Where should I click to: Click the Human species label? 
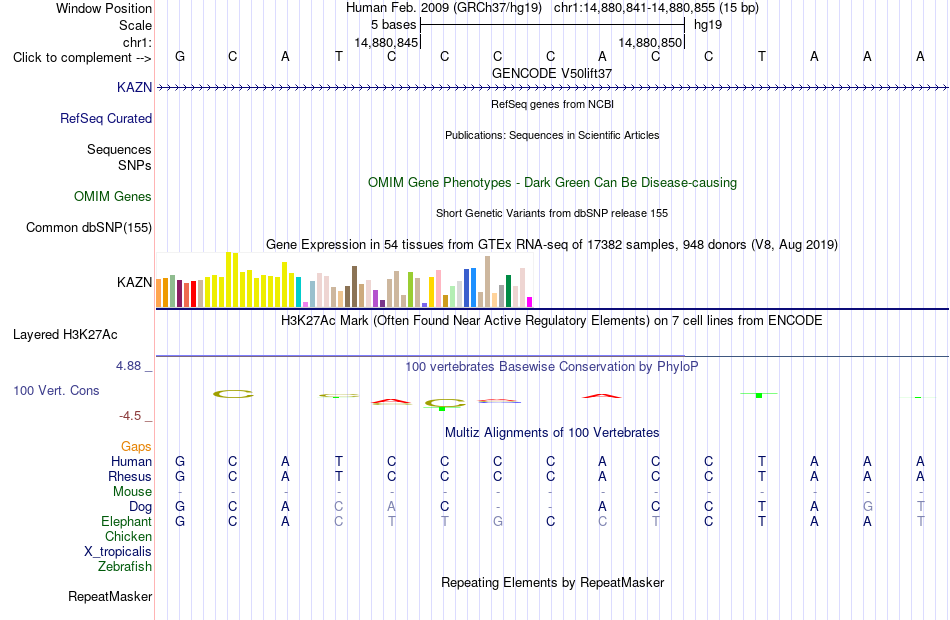[x=131, y=461]
